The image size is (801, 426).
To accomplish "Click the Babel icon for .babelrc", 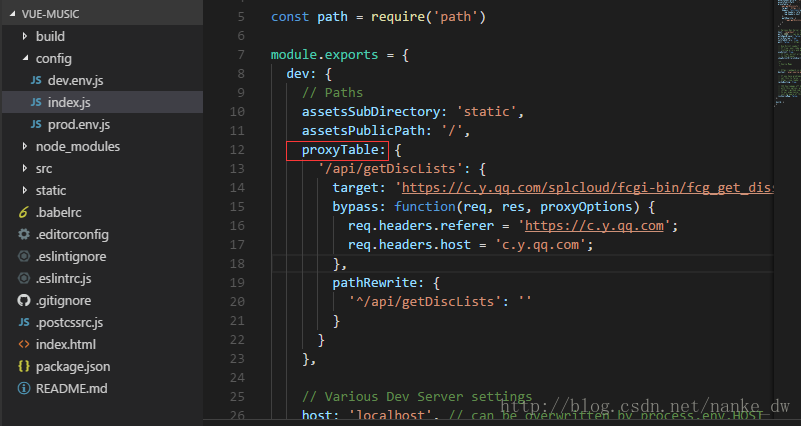I will [24, 212].
